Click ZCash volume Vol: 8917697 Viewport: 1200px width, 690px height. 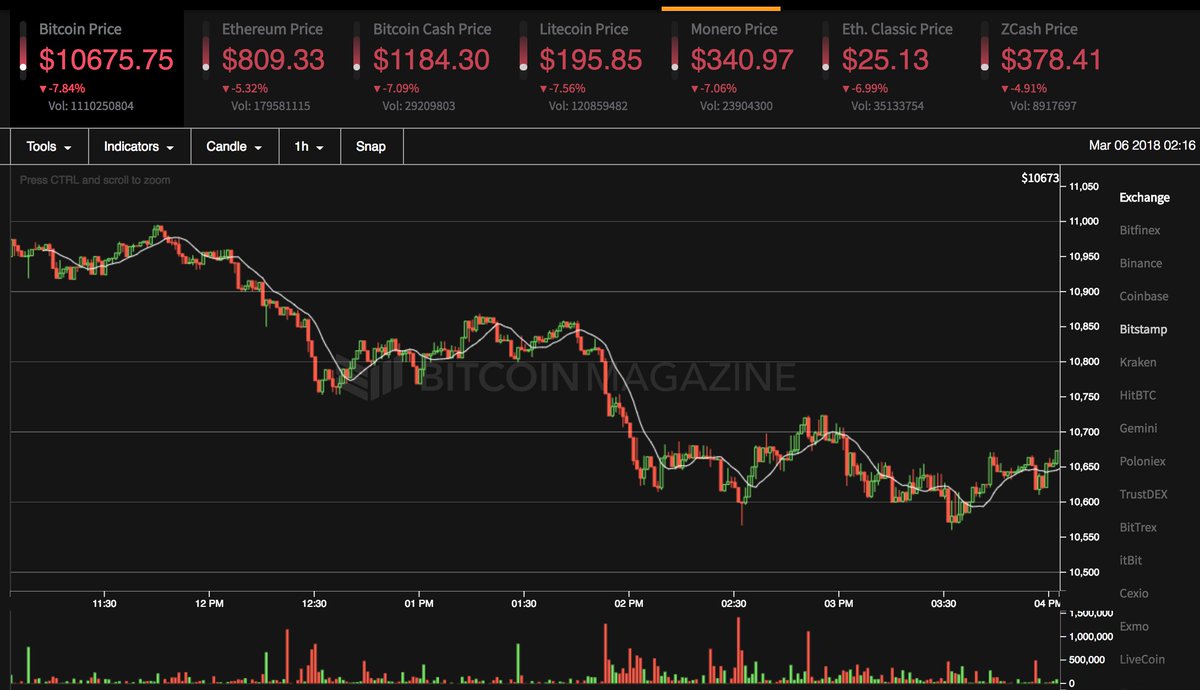(x=1043, y=105)
